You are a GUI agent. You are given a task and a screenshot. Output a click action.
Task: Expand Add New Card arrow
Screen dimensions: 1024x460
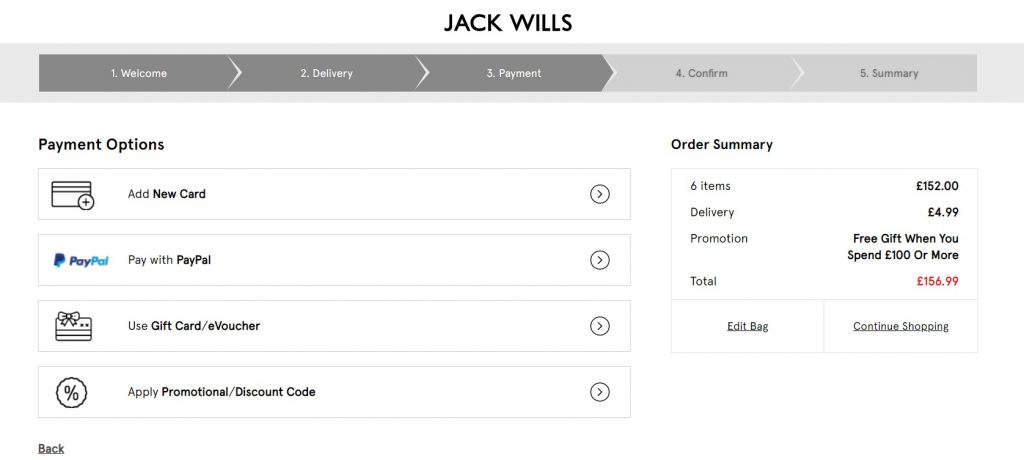599,194
